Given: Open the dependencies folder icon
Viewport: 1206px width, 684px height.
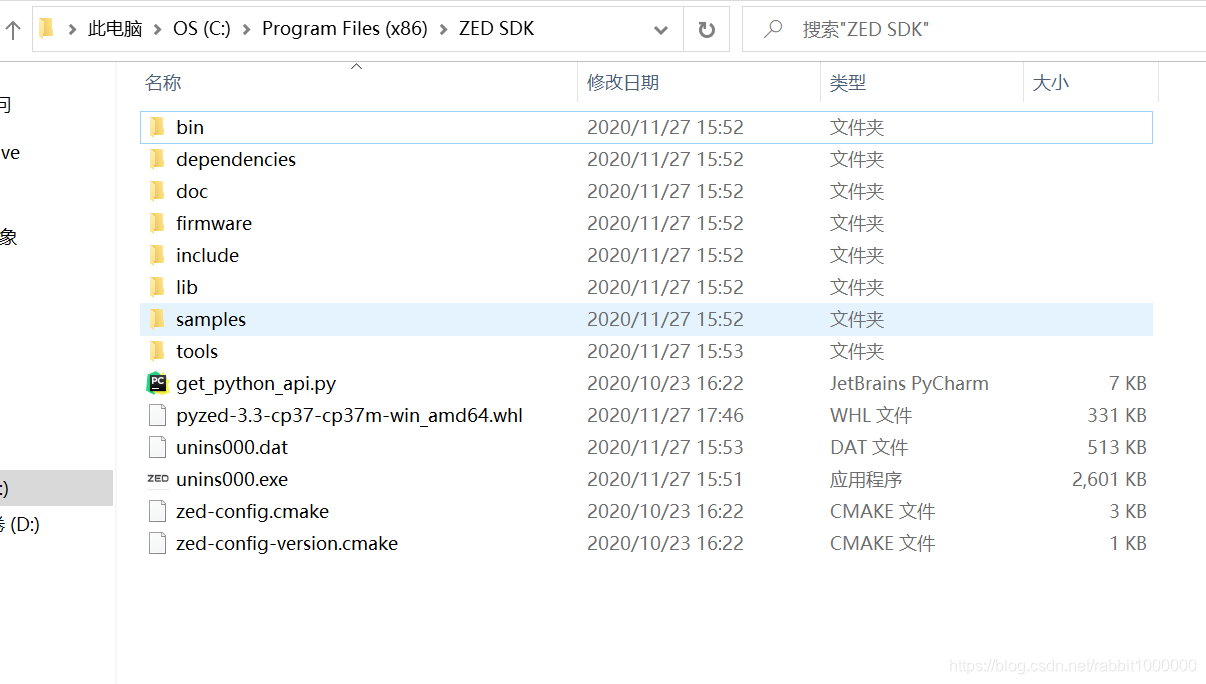Looking at the screenshot, I should click(158, 159).
